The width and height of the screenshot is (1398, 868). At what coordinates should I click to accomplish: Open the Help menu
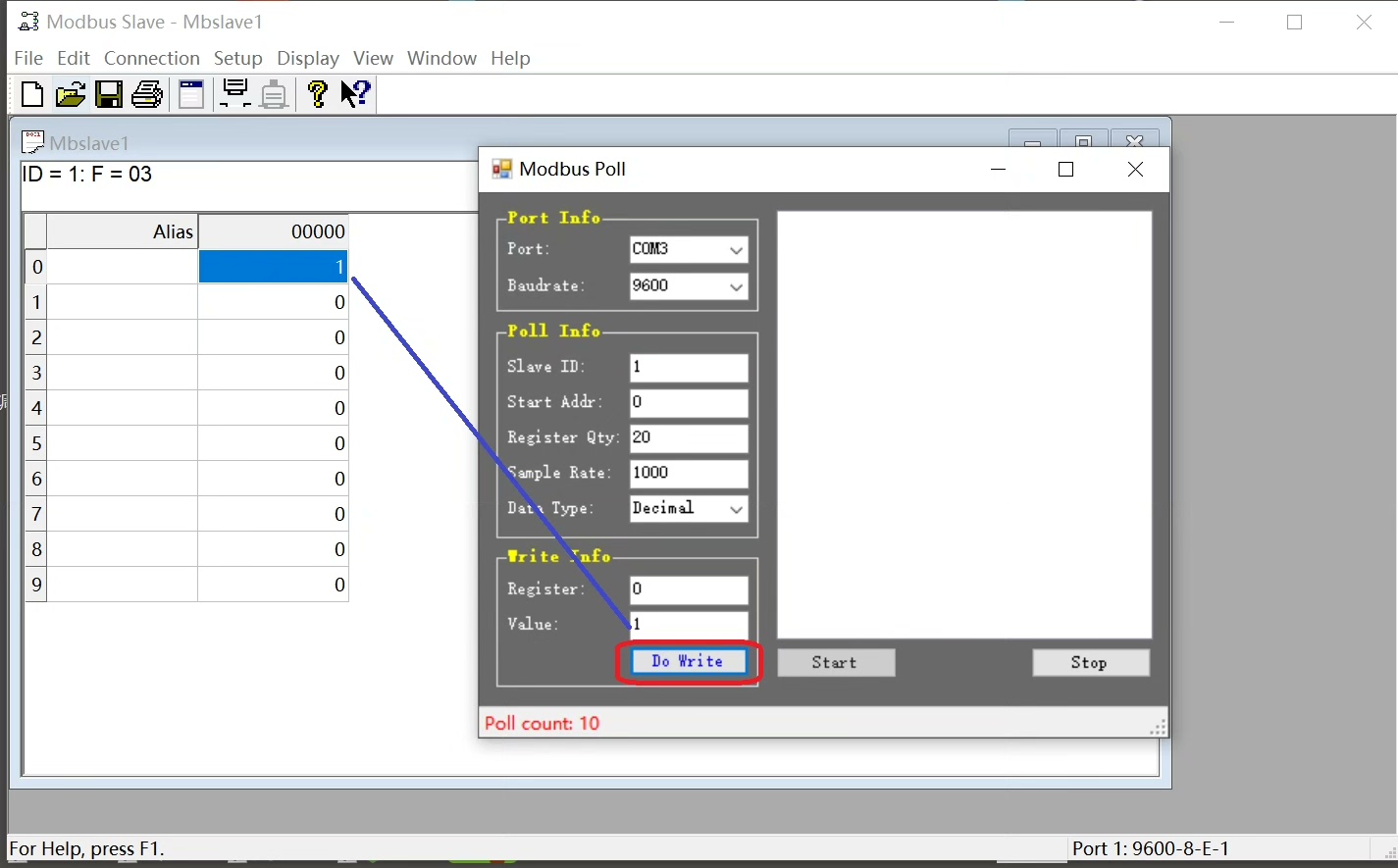click(510, 58)
